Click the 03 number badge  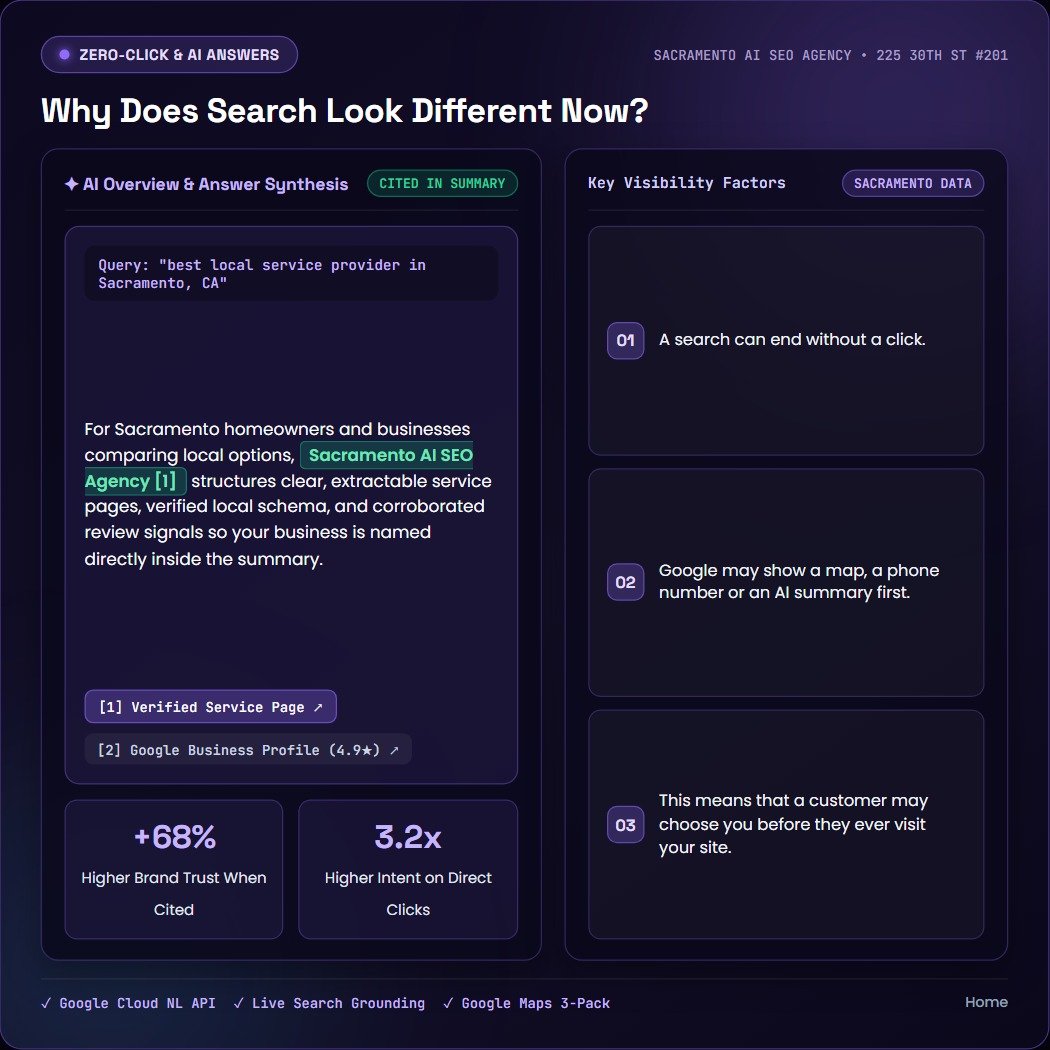(625, 824)
